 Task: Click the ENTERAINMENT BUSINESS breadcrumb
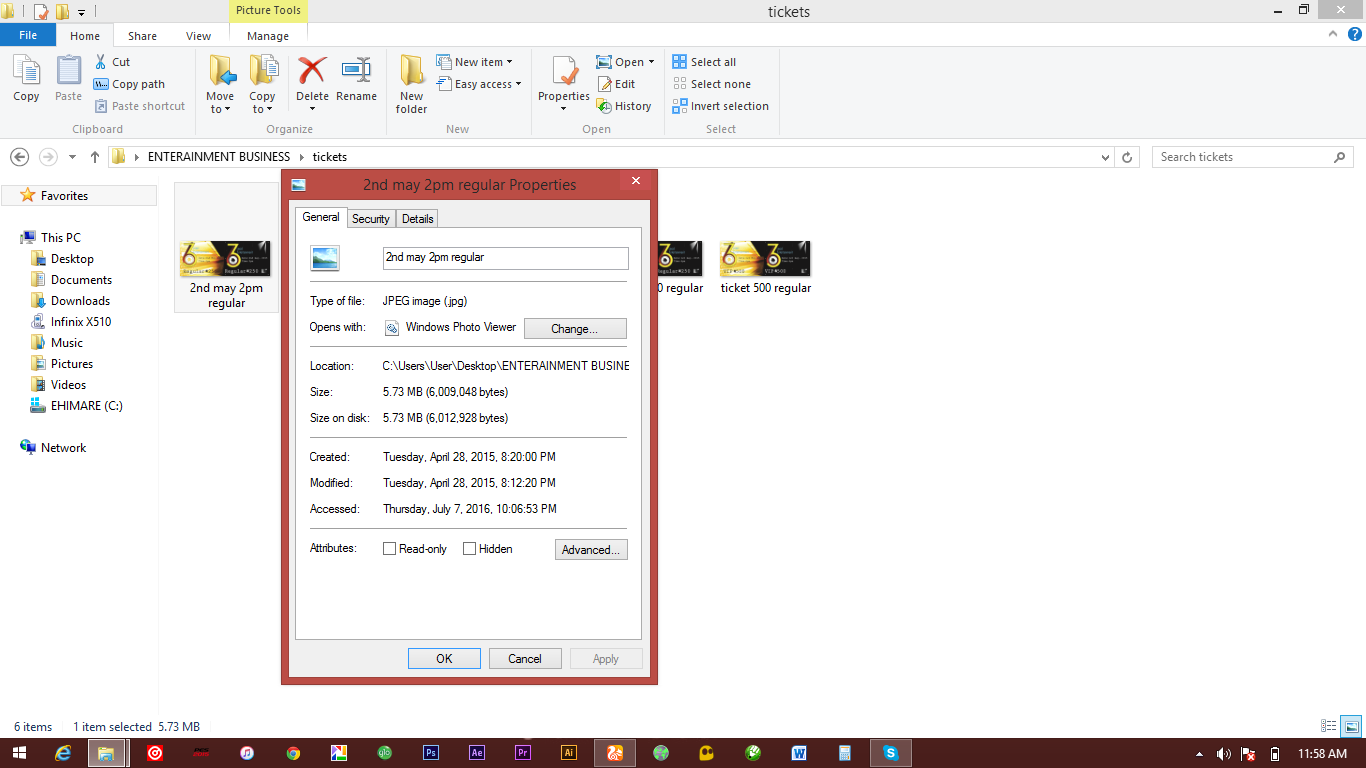219,157
